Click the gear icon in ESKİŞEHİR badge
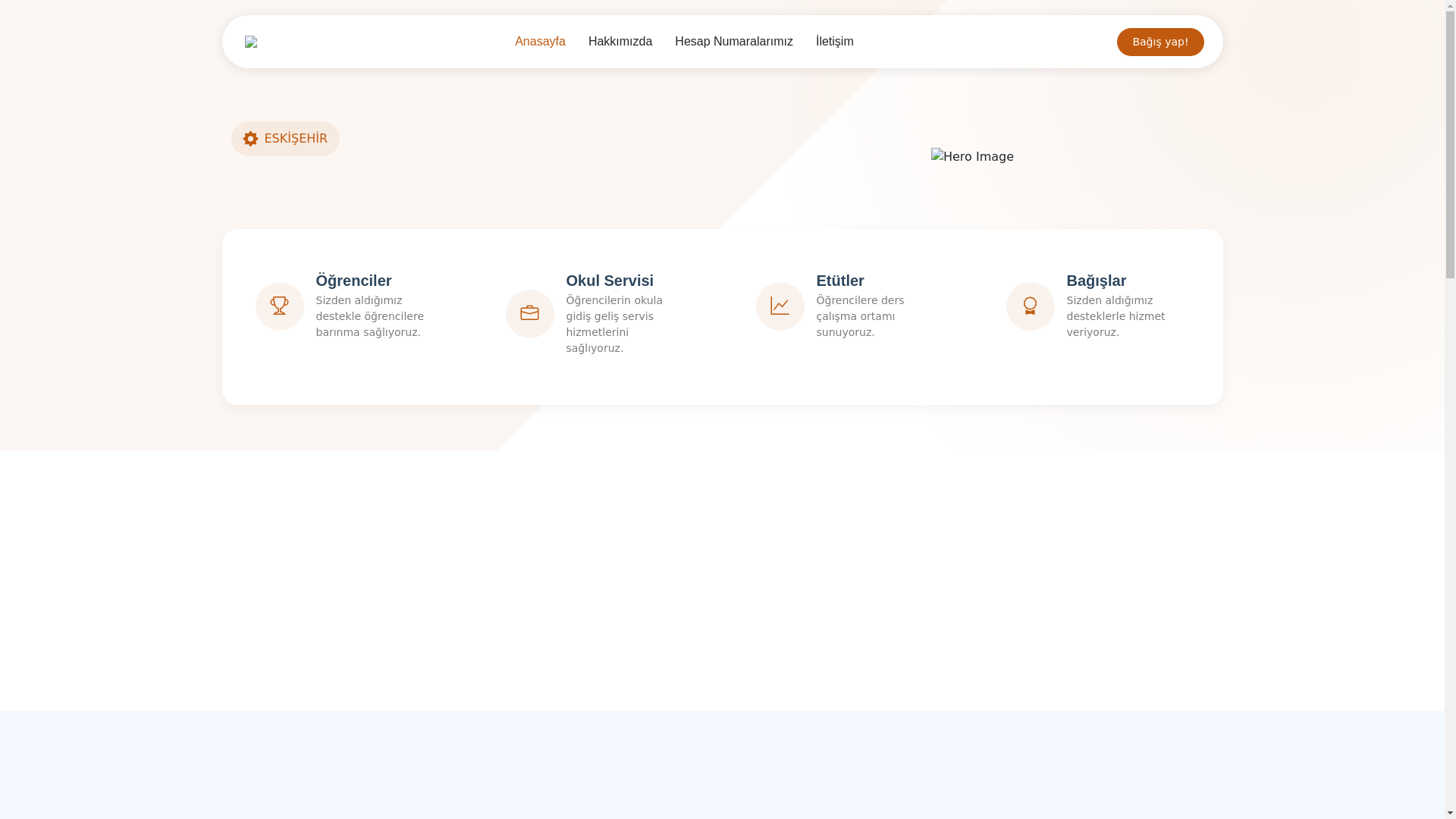Screen dimensions: 1456x819 point(250,139)
